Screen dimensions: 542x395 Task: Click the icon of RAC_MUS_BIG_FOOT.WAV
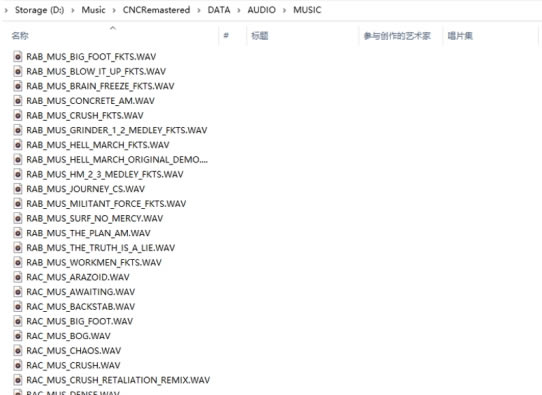tap(18, 321)
